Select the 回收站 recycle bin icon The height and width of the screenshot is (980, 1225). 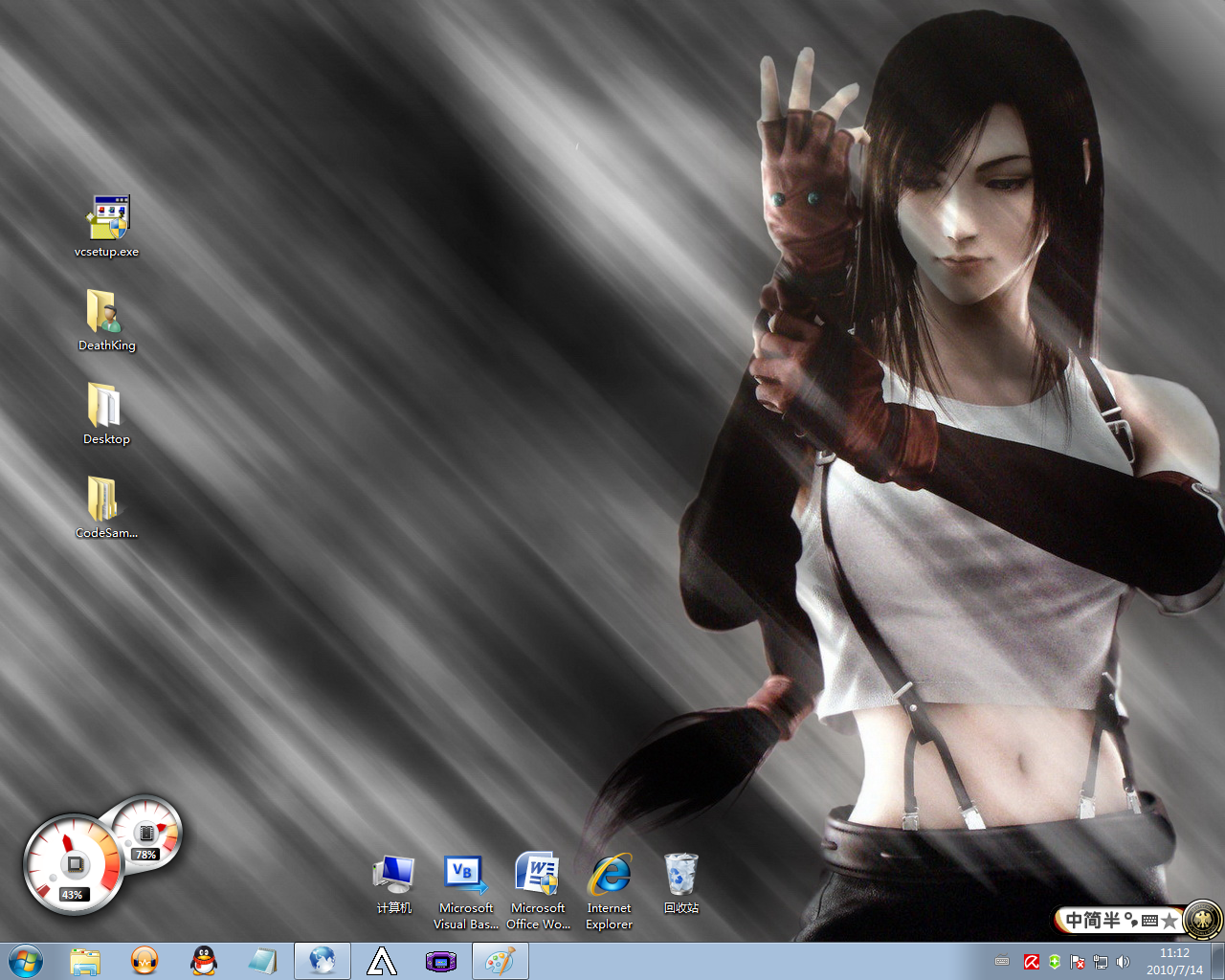pos(681,883)
